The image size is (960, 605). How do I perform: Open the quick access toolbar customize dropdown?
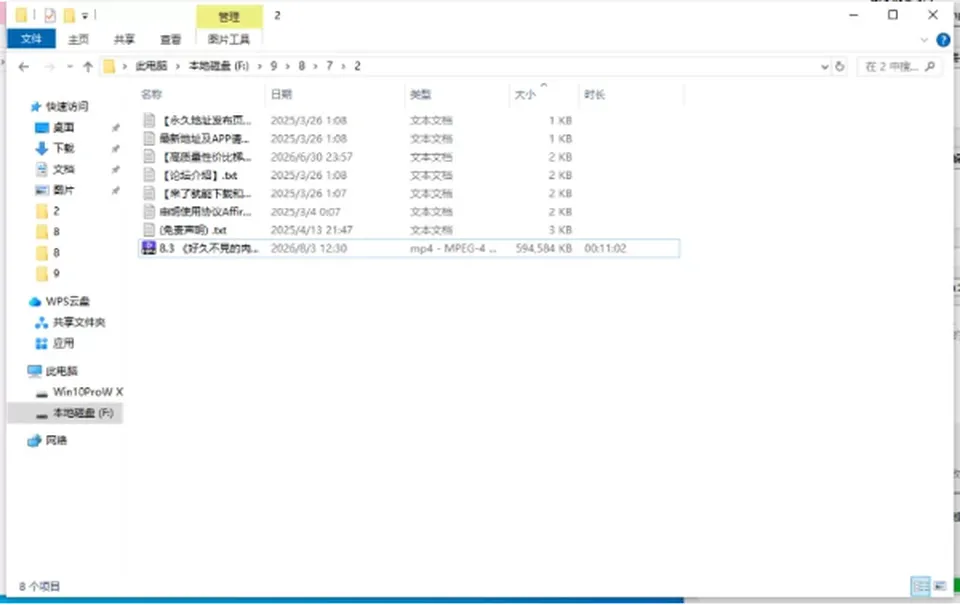(x=85, y=16)
